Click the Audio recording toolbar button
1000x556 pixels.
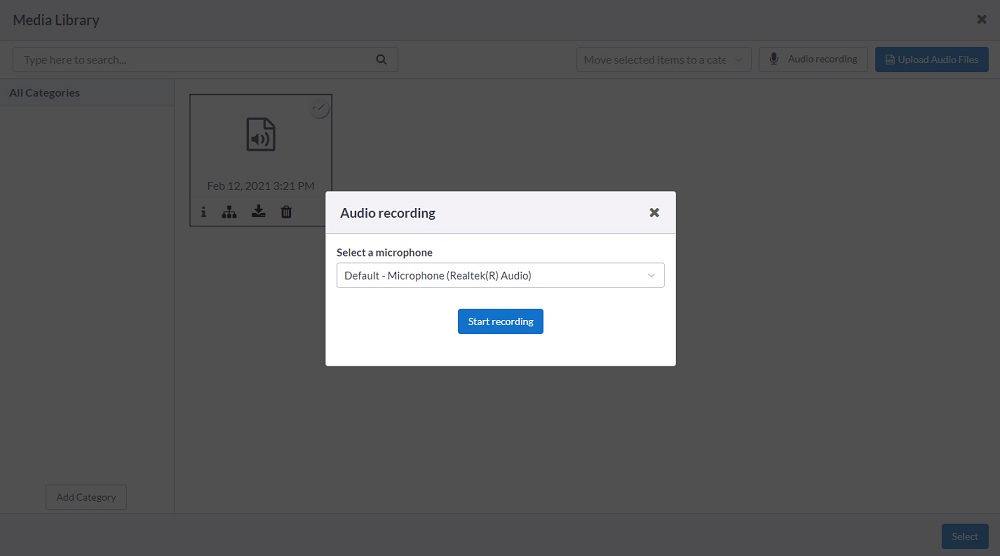(813, 59)
